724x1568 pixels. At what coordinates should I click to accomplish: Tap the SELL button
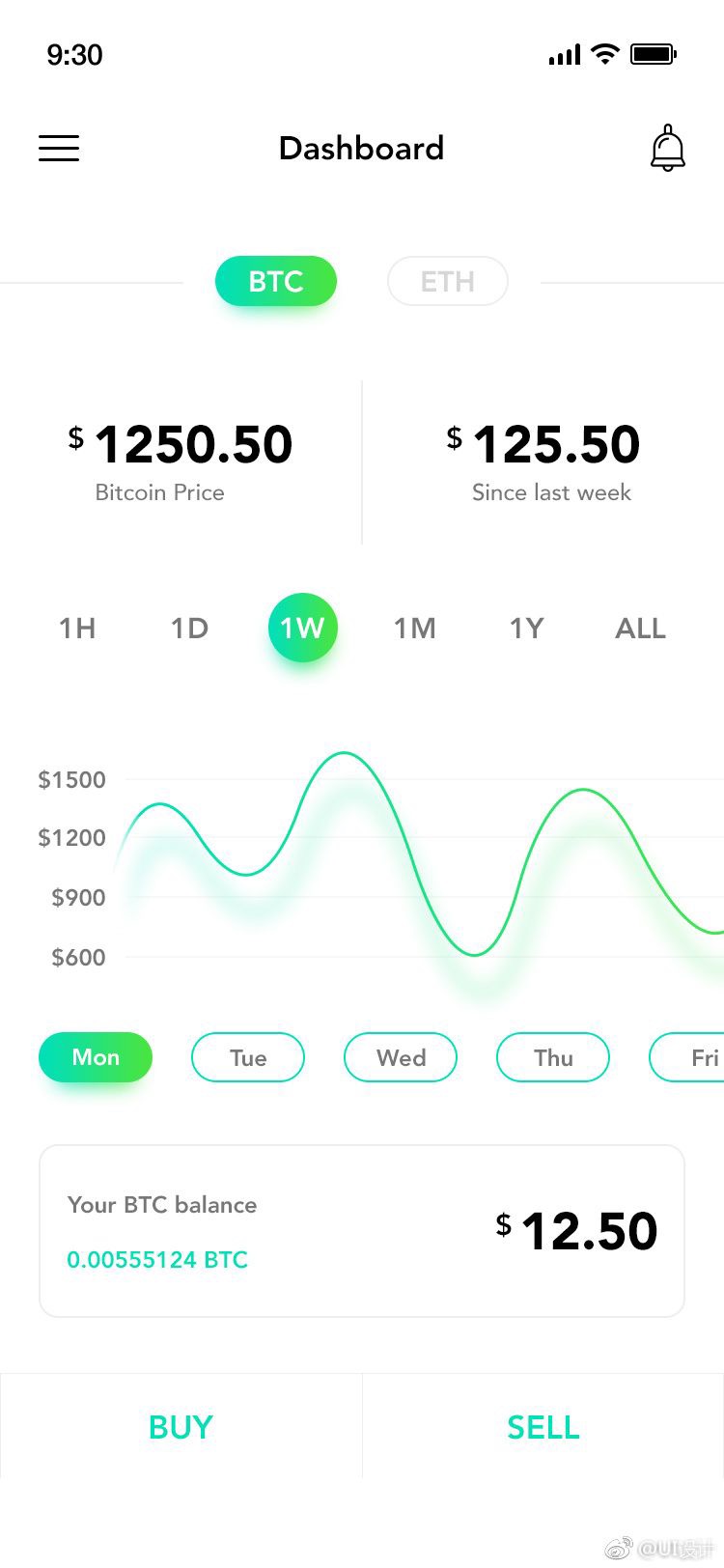tap(543, 1426)
